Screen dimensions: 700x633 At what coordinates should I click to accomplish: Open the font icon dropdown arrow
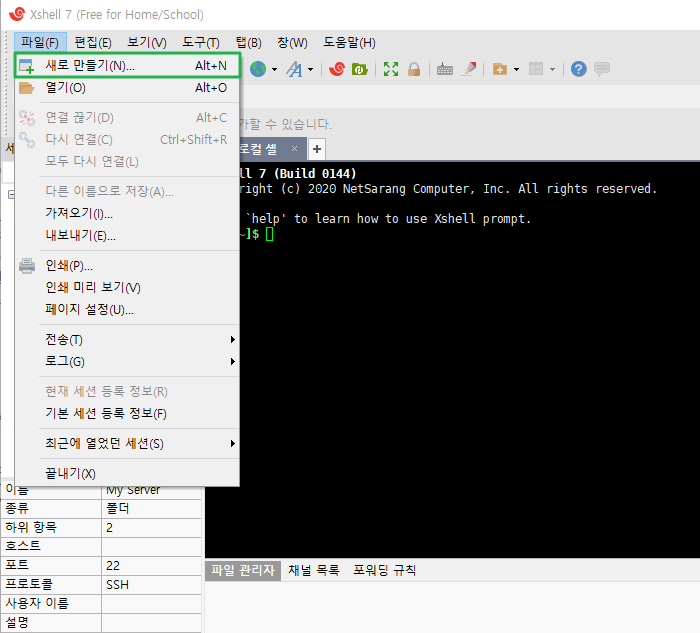point(310,69)
